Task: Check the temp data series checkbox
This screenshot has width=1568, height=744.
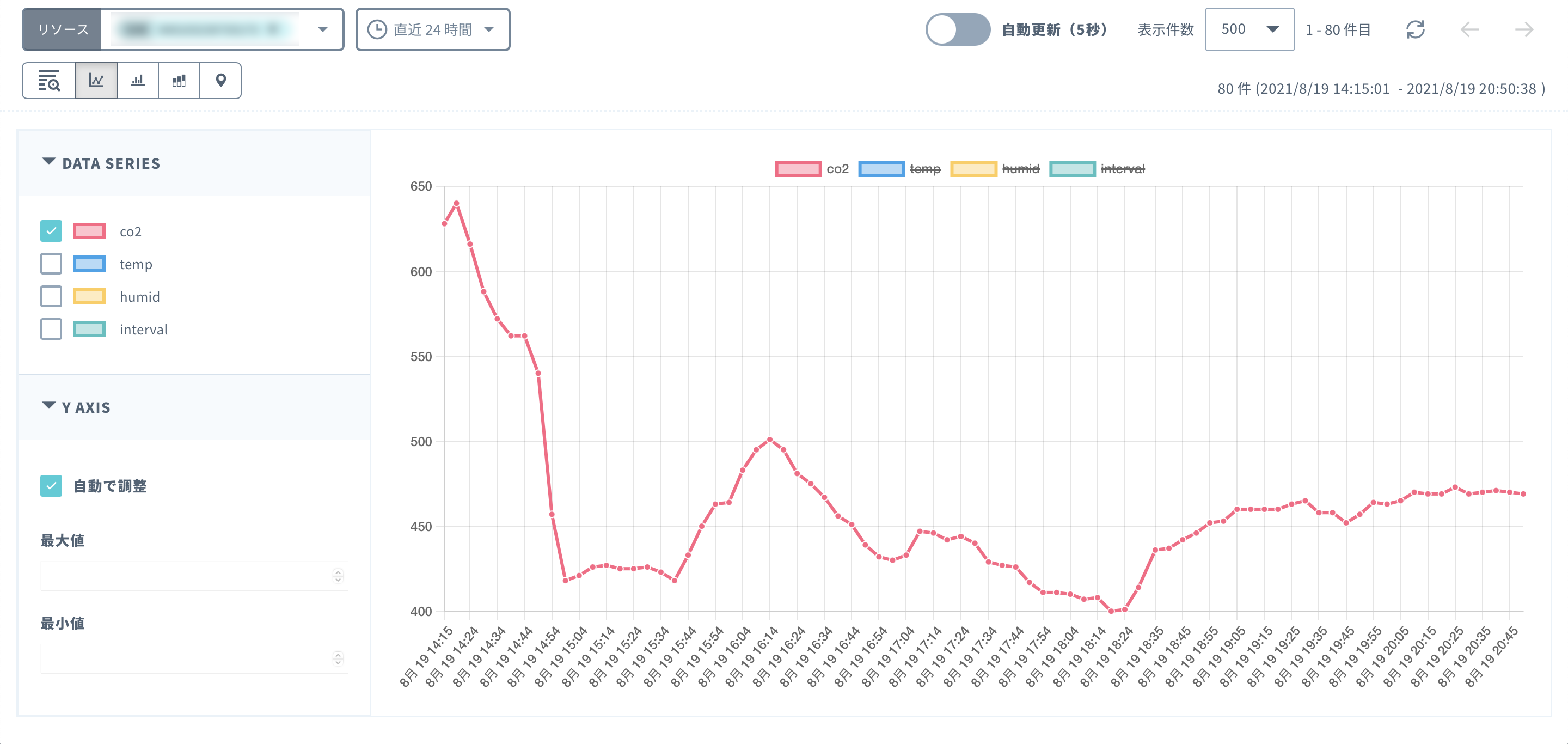Action: click(51, 264)
